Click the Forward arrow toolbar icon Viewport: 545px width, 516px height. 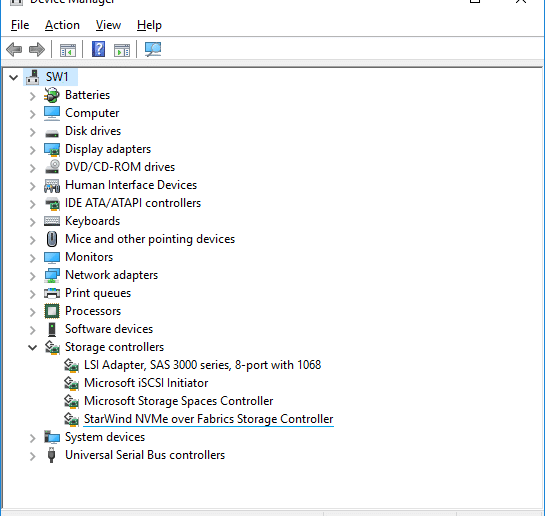coord(36,49)
